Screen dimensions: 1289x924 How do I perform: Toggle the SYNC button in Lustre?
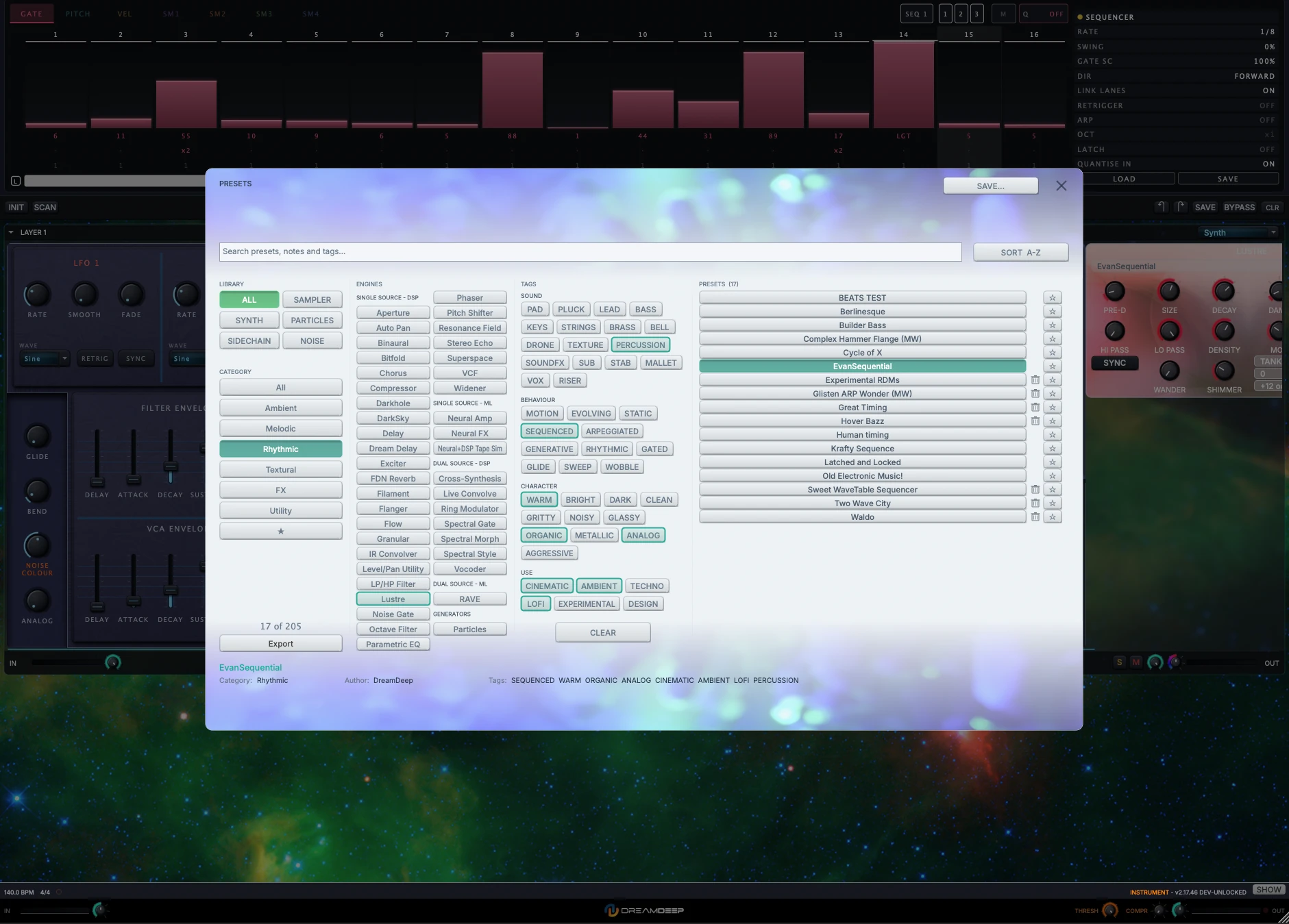point(1114,363)
